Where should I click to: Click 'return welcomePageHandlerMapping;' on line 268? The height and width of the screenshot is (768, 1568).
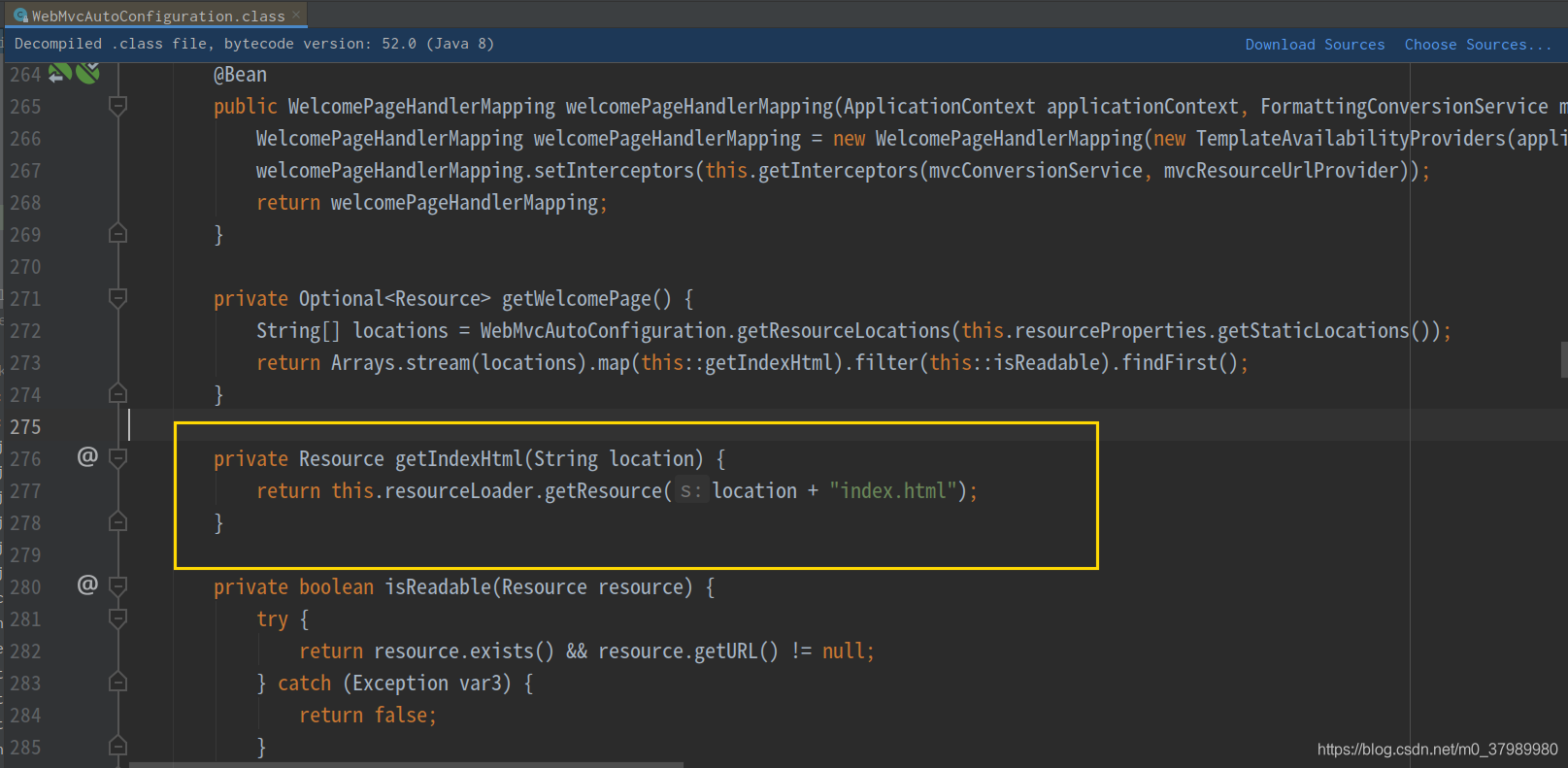(x=432, y=203)
